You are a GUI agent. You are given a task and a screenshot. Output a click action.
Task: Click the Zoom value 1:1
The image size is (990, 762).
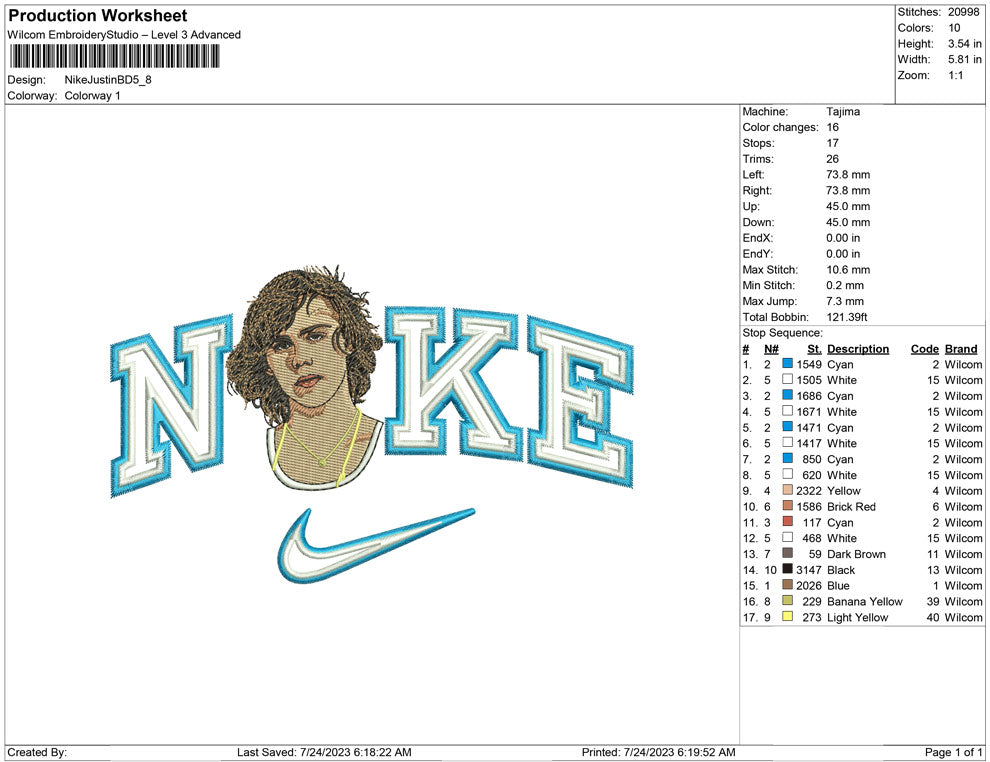(x=955, y=75)
